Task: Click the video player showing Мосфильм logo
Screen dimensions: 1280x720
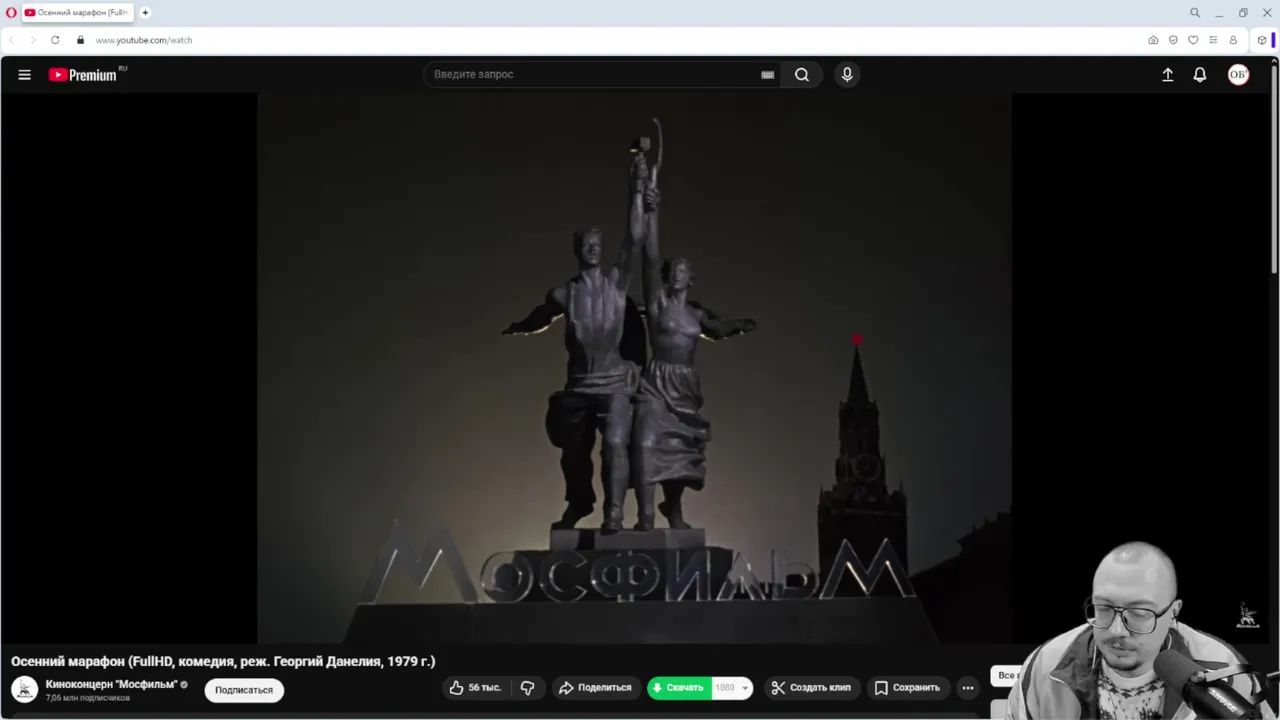Action: click(634, 368)
